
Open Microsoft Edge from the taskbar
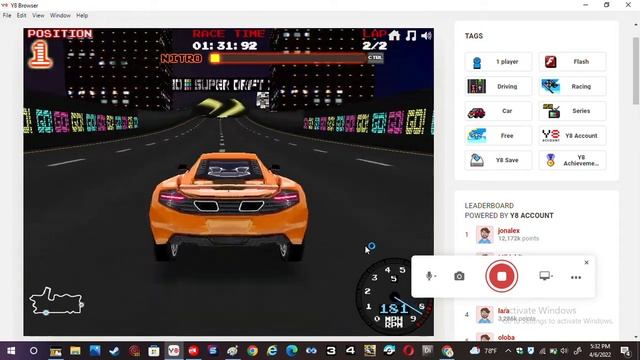click(x=291, y=351)
